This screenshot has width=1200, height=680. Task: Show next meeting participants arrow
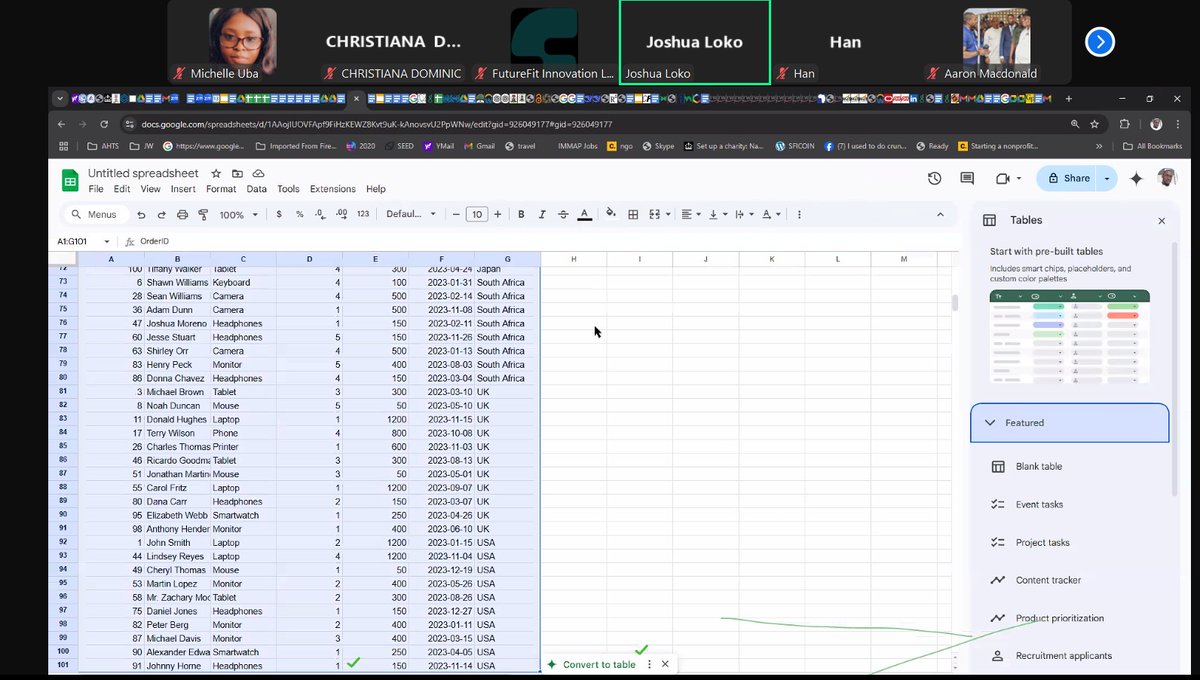point(1099,42)
